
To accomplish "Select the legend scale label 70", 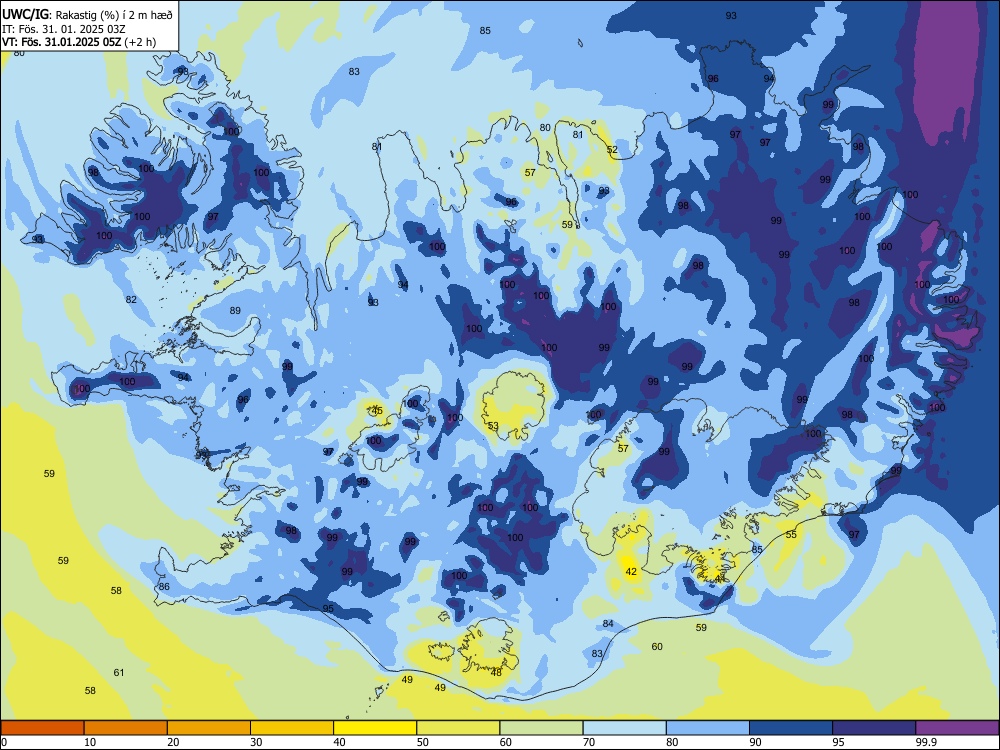I will (x=589, y=742).
